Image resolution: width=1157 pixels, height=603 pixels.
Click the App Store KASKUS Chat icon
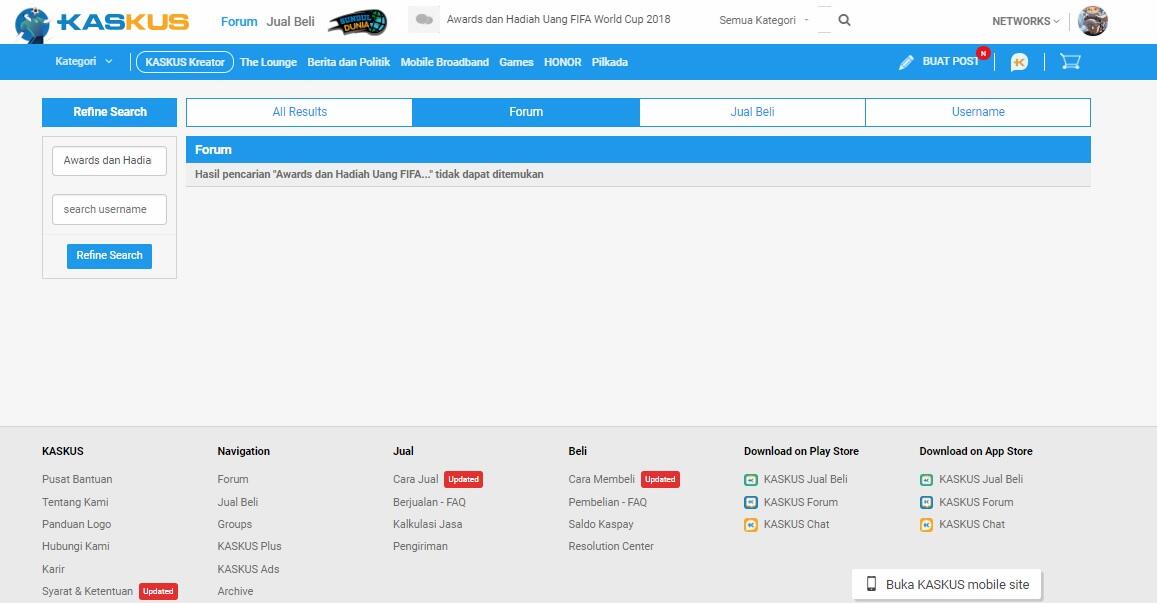tap(926, 525)
